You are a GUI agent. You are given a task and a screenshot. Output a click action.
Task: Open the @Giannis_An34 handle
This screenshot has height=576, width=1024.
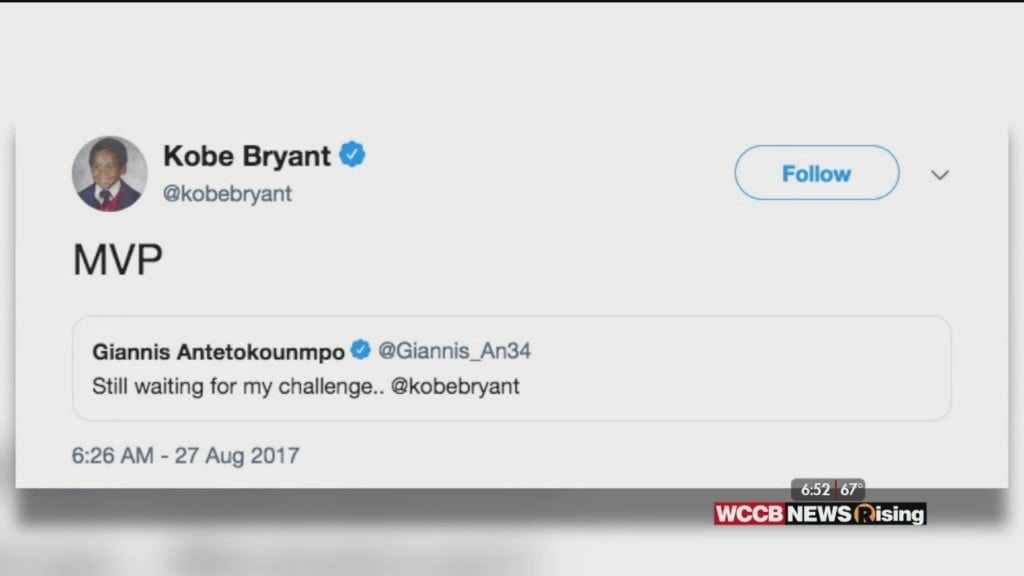point(455,351)
